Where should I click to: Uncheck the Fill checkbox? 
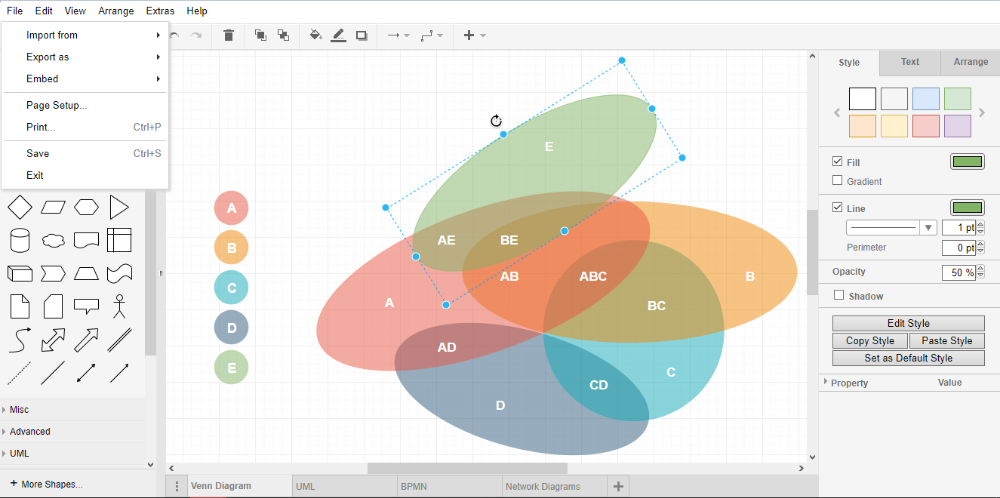tap(837, 162)
